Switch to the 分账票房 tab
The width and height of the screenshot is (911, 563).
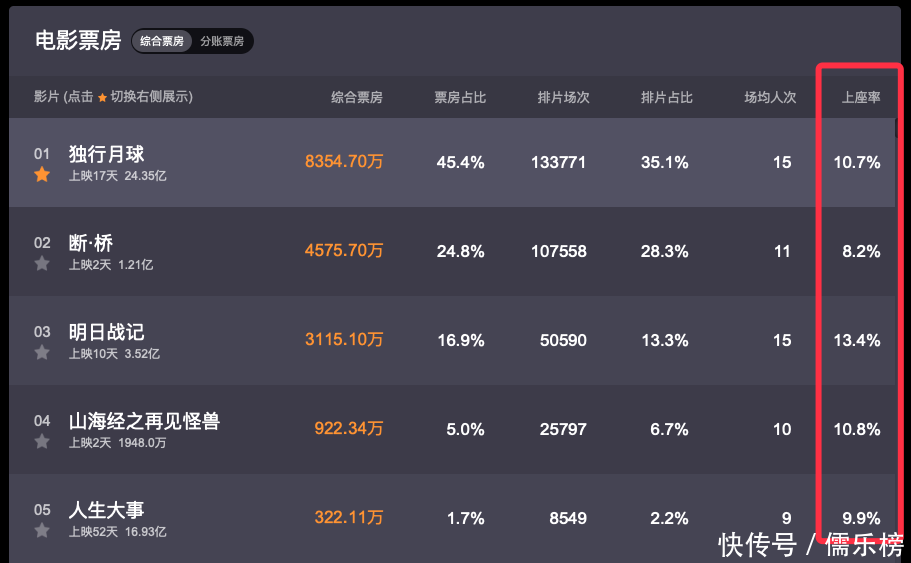coord(222,41)
